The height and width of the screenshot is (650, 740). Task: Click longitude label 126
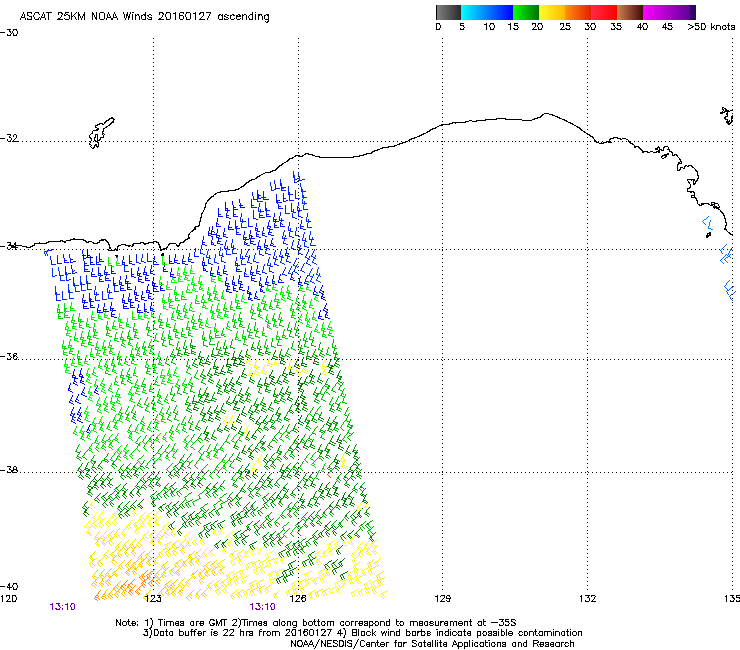[x=298, y=599]
